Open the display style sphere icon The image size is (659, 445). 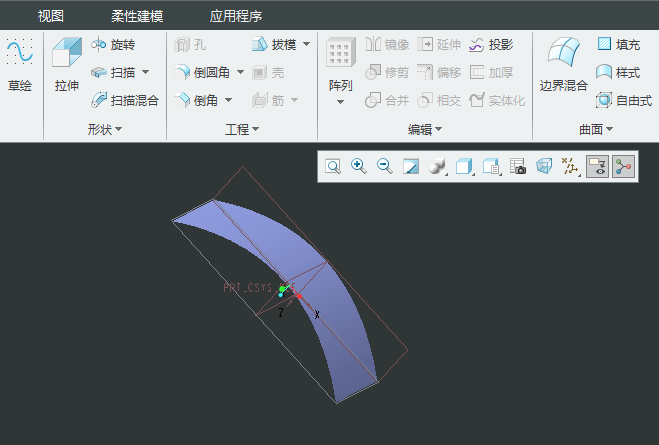click(437, 166)
